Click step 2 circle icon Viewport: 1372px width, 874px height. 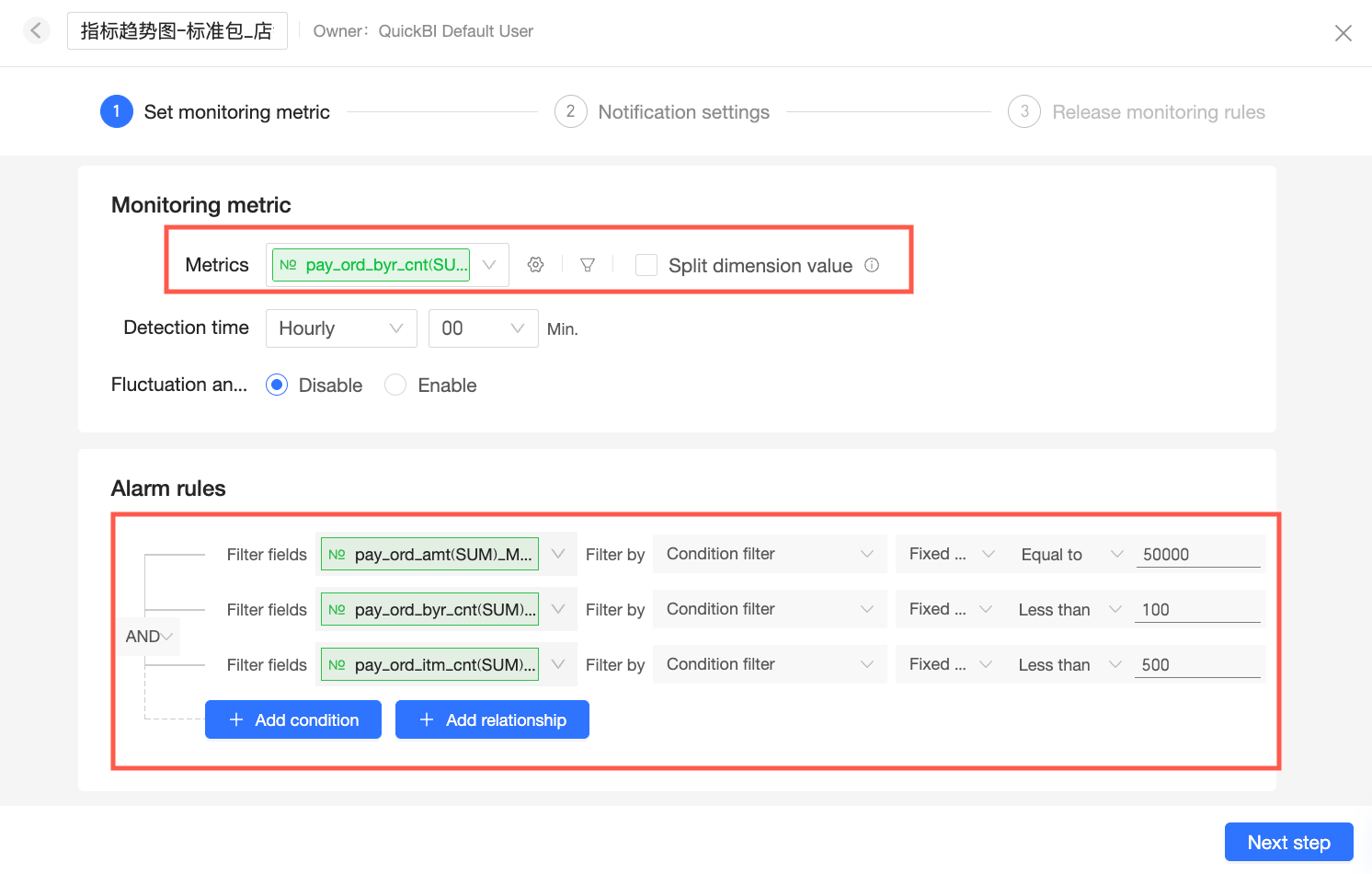[x=570, y=111]
